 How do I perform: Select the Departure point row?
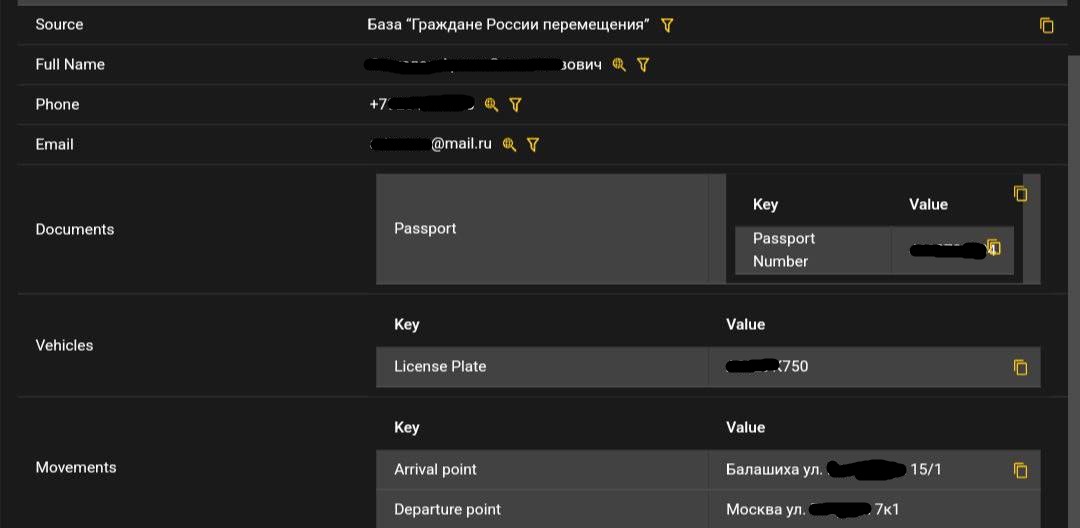(x=708, y=509)
